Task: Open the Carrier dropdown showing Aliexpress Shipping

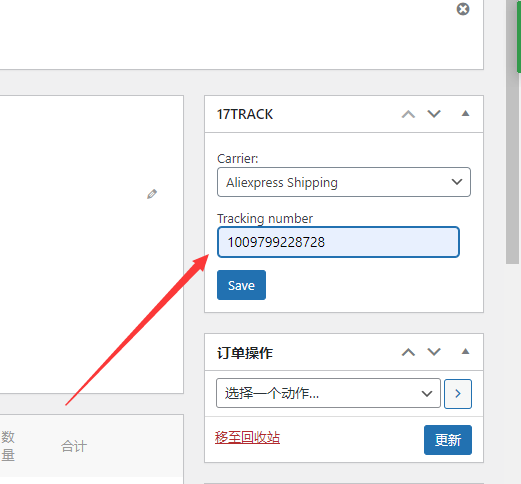Action: [x=344, y=182]
